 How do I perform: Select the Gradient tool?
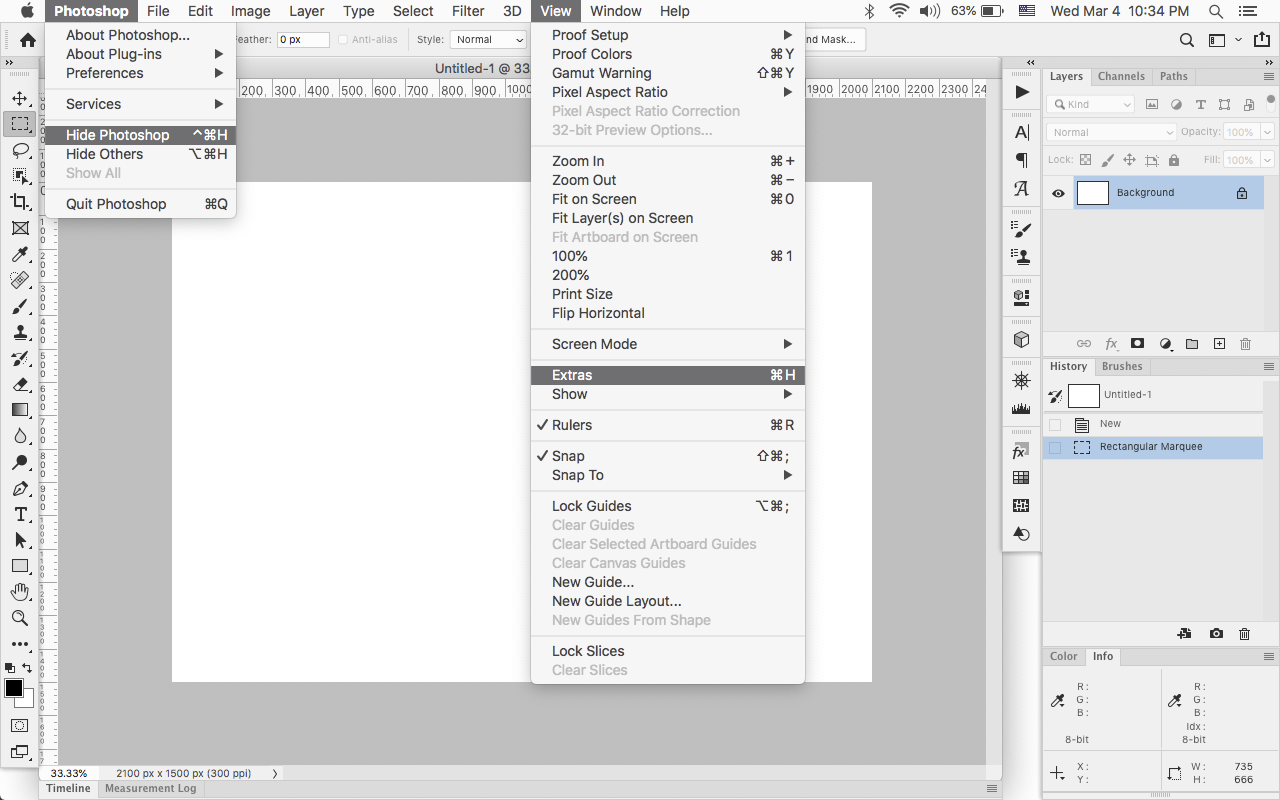pyautogui.click(x=19, y=410)
